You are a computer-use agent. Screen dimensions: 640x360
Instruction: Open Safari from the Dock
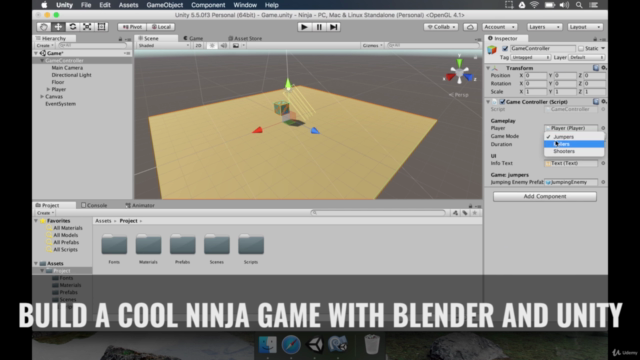pos(291,344)
